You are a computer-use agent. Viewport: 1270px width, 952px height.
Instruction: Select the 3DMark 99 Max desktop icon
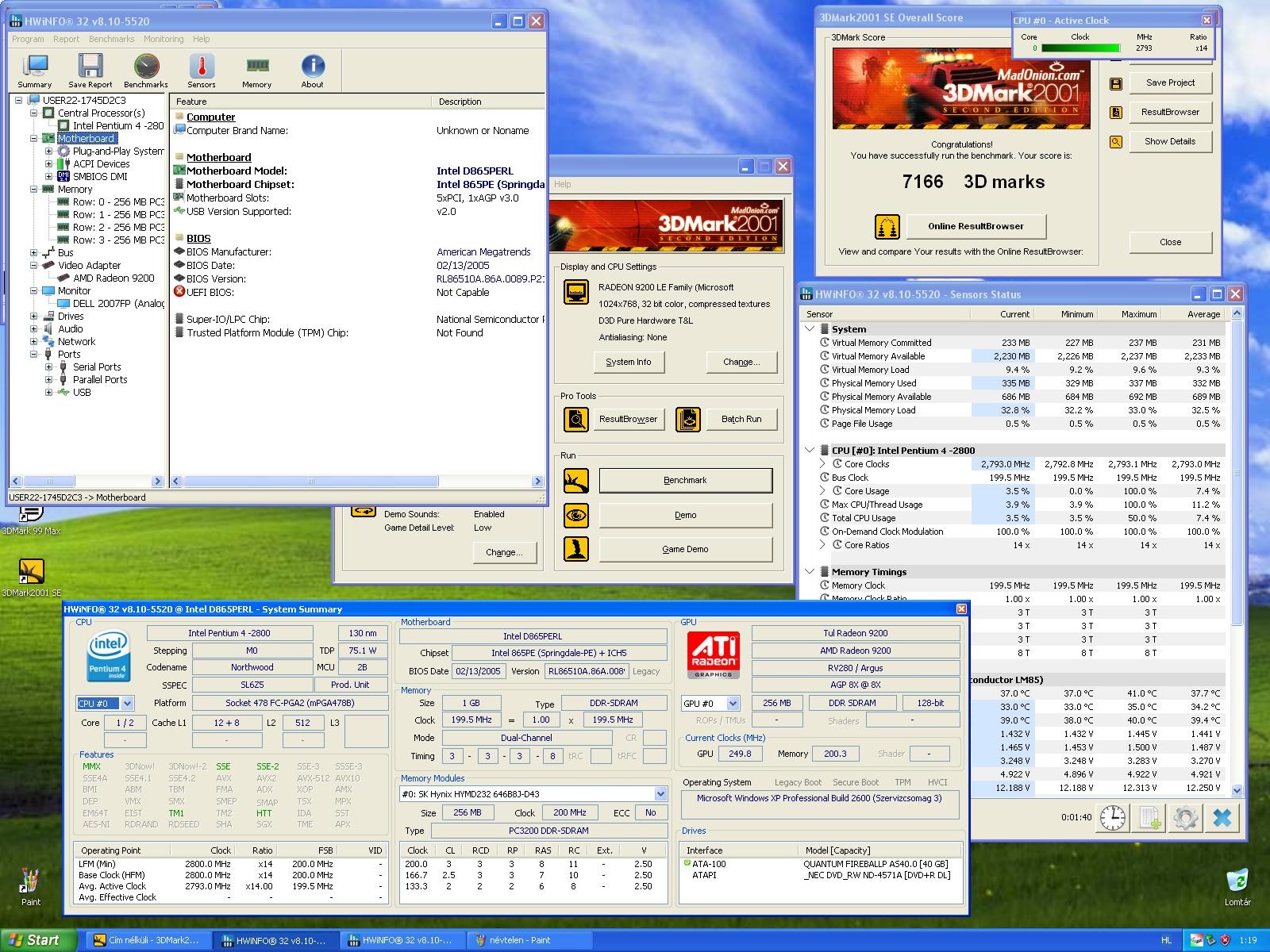point(31,519)
